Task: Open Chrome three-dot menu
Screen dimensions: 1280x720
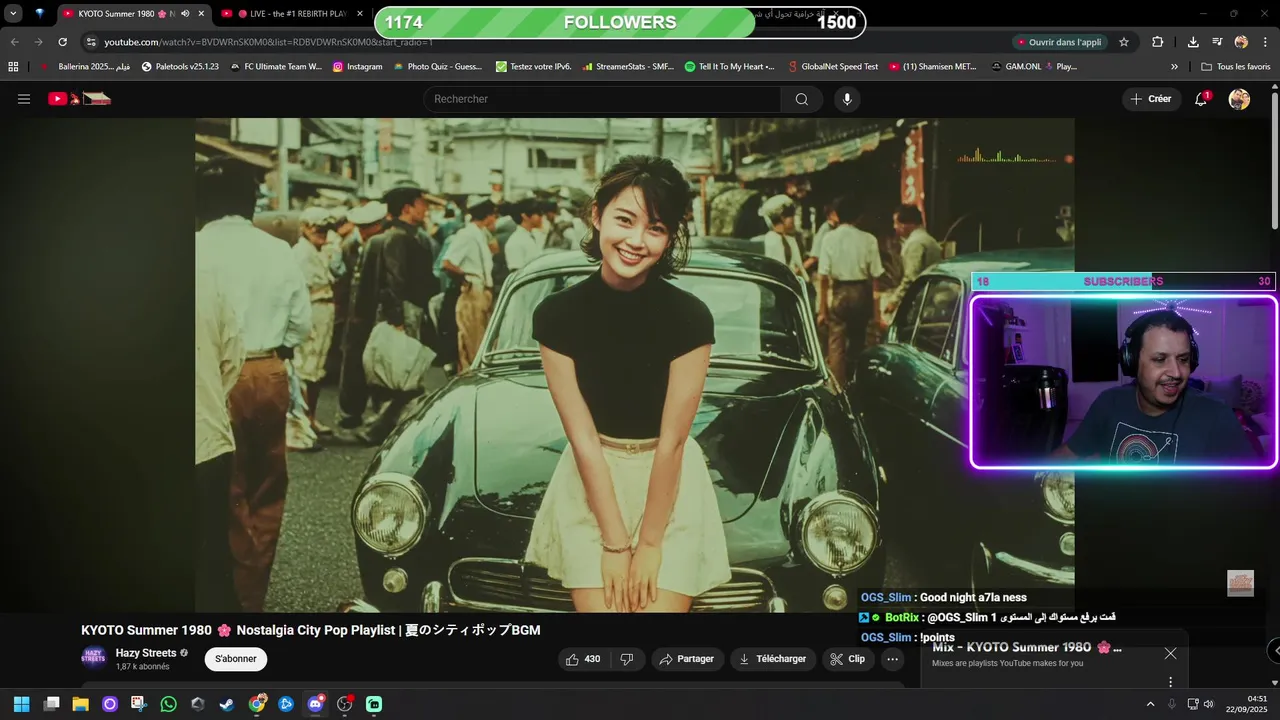Action: coord(1266,42)
